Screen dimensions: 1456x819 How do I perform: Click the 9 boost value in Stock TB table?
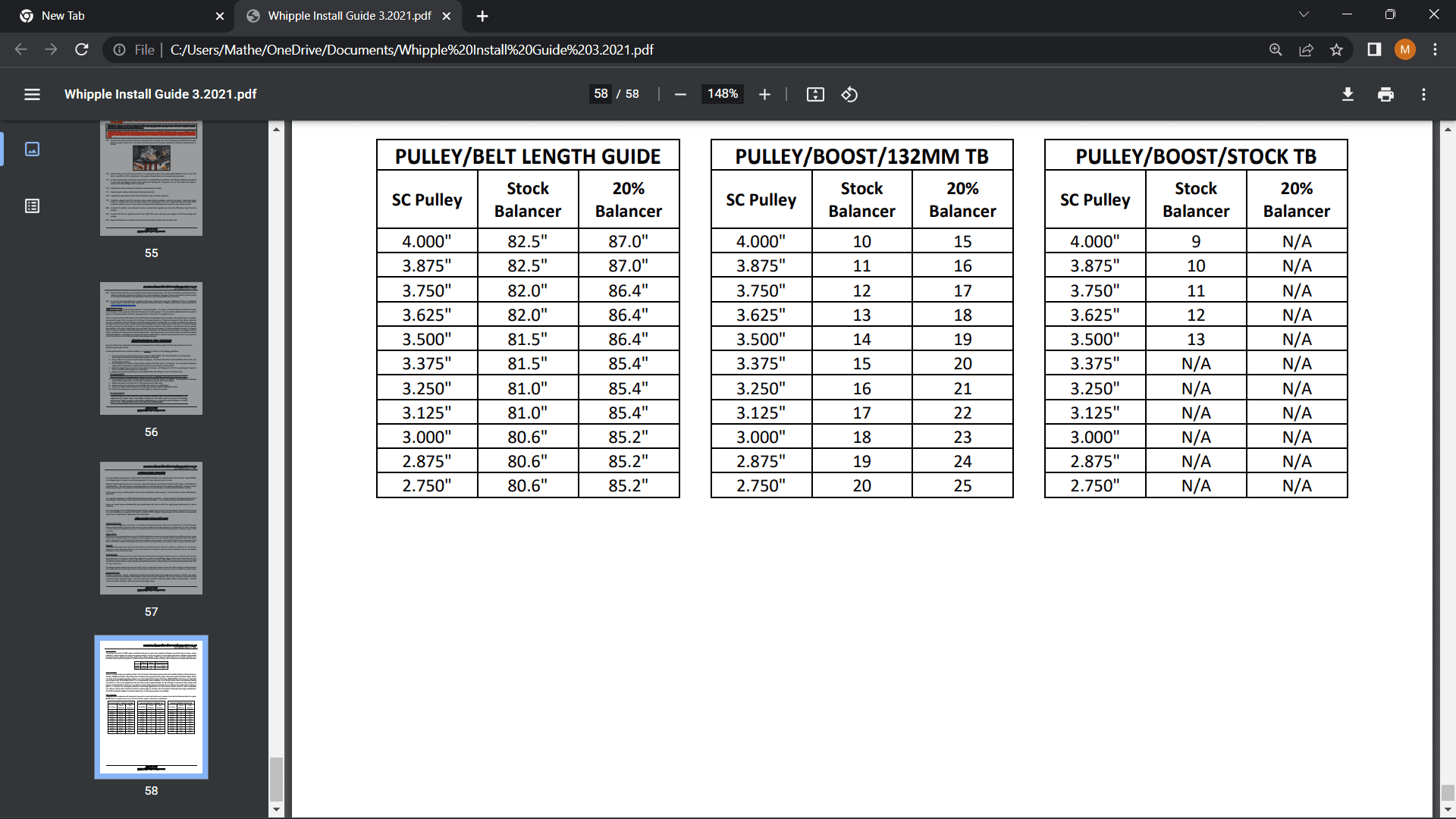(1196, 241)
